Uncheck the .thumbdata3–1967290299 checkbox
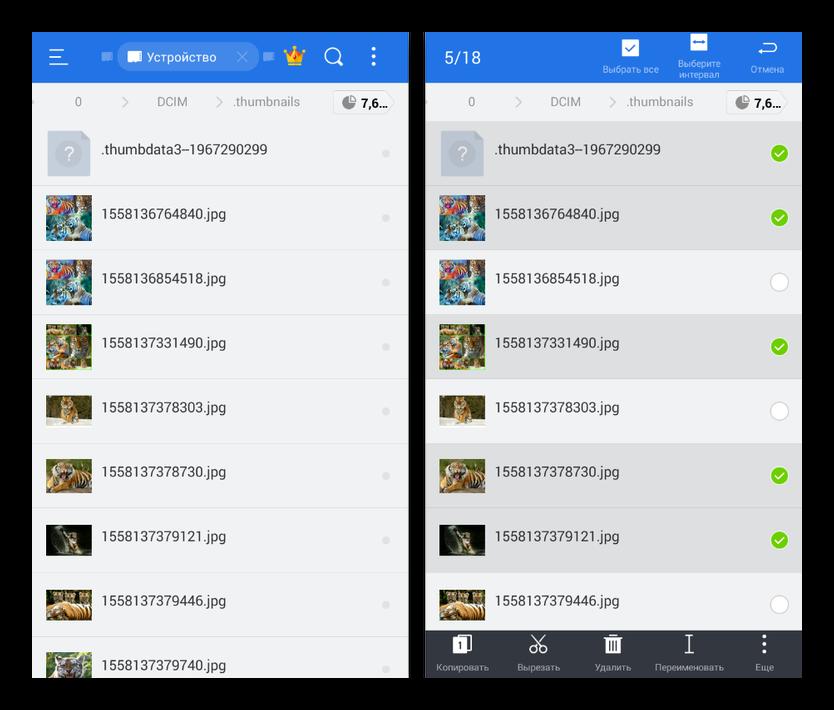Viewport: 834px width, 710px height. point(779,153)
